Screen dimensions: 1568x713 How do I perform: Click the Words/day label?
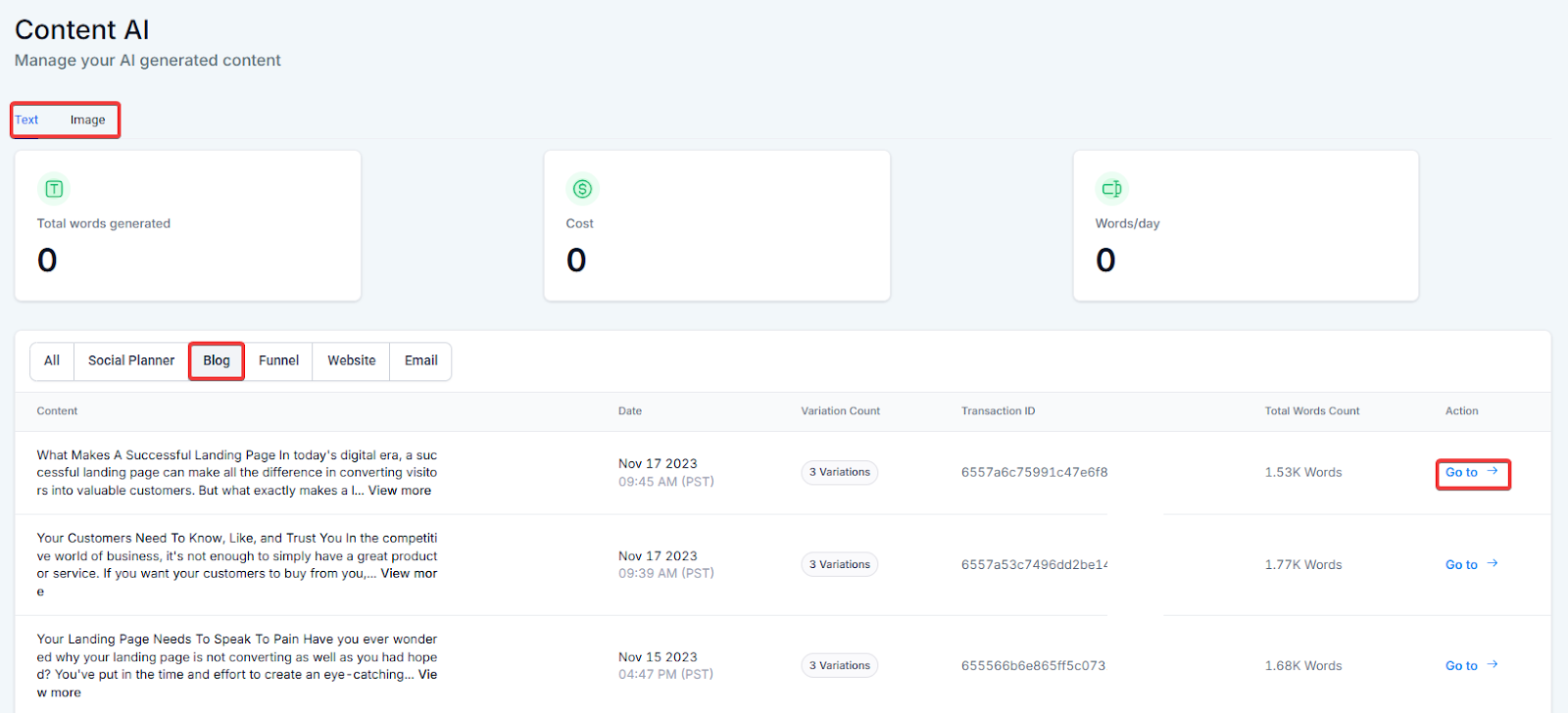1128,223
